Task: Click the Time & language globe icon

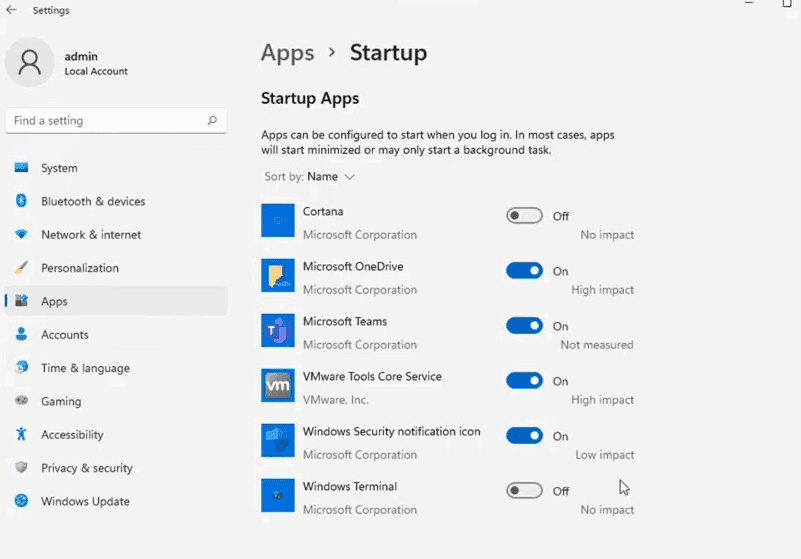Action: [21, 367]
